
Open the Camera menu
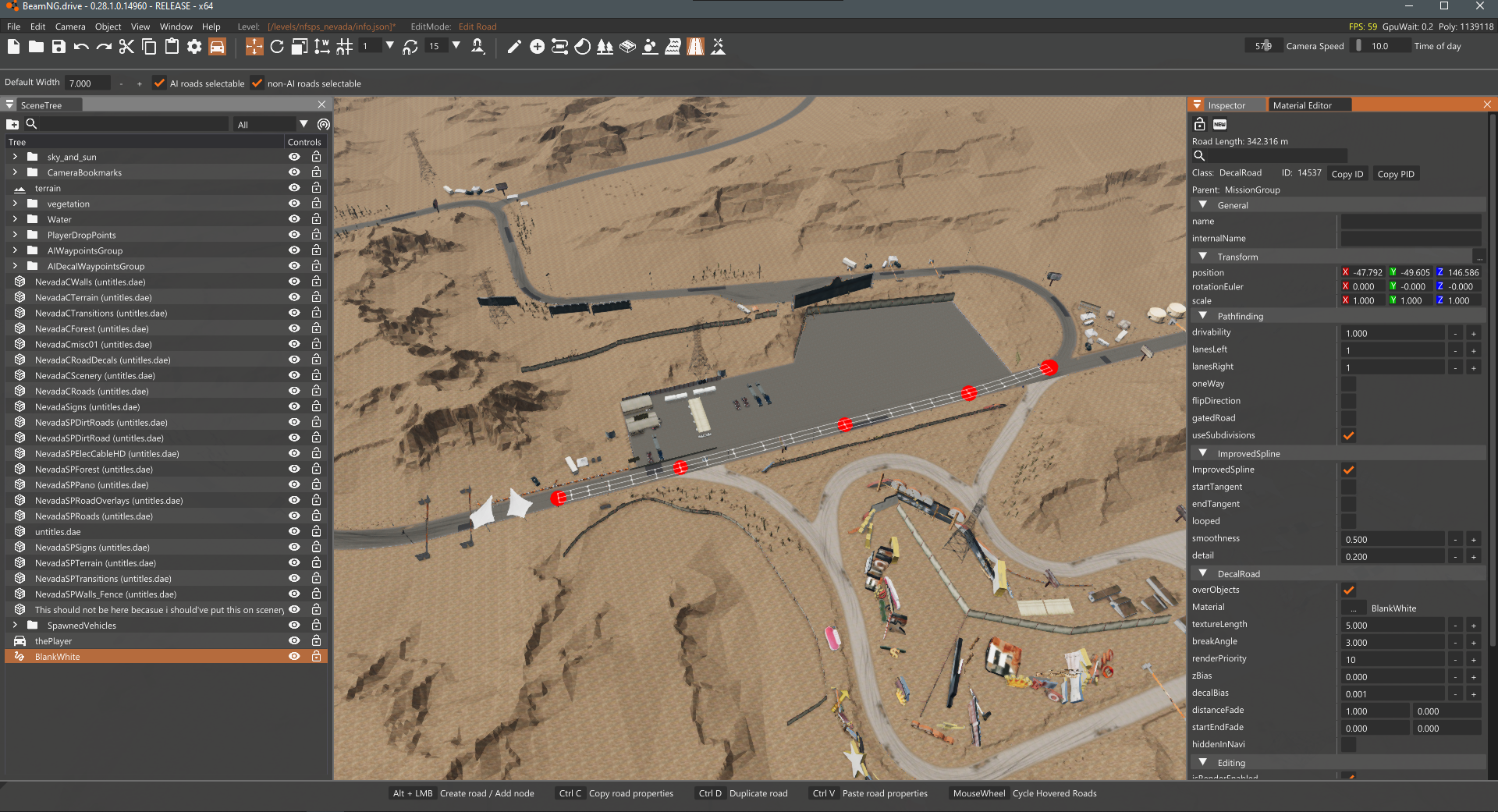[x=70, y=27]
